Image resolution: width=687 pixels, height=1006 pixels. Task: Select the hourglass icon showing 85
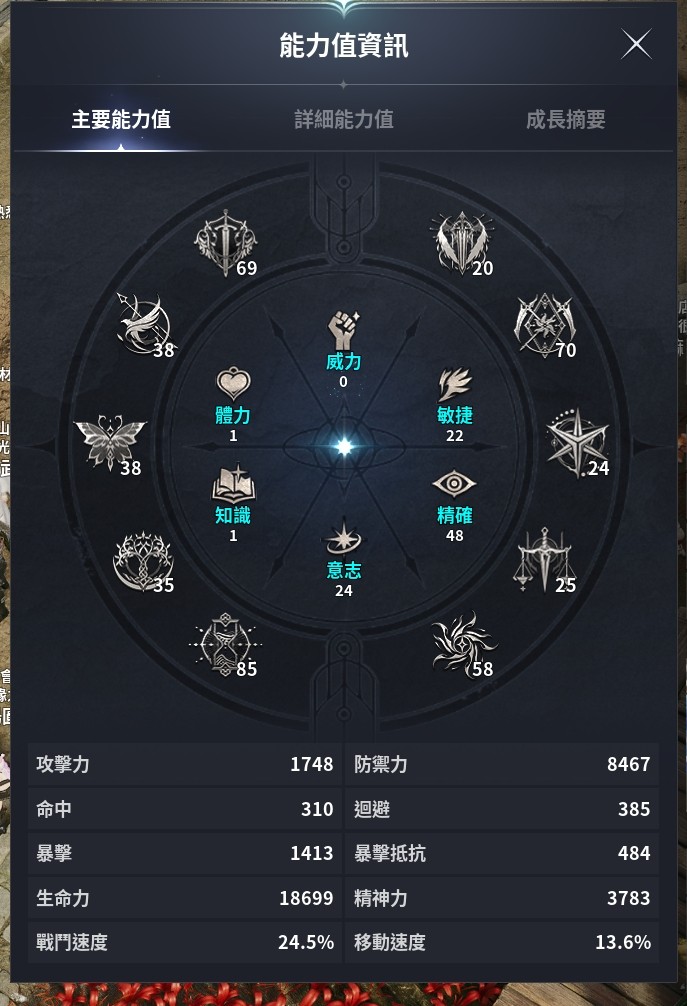pyautogui.click(x=225, y=644)
